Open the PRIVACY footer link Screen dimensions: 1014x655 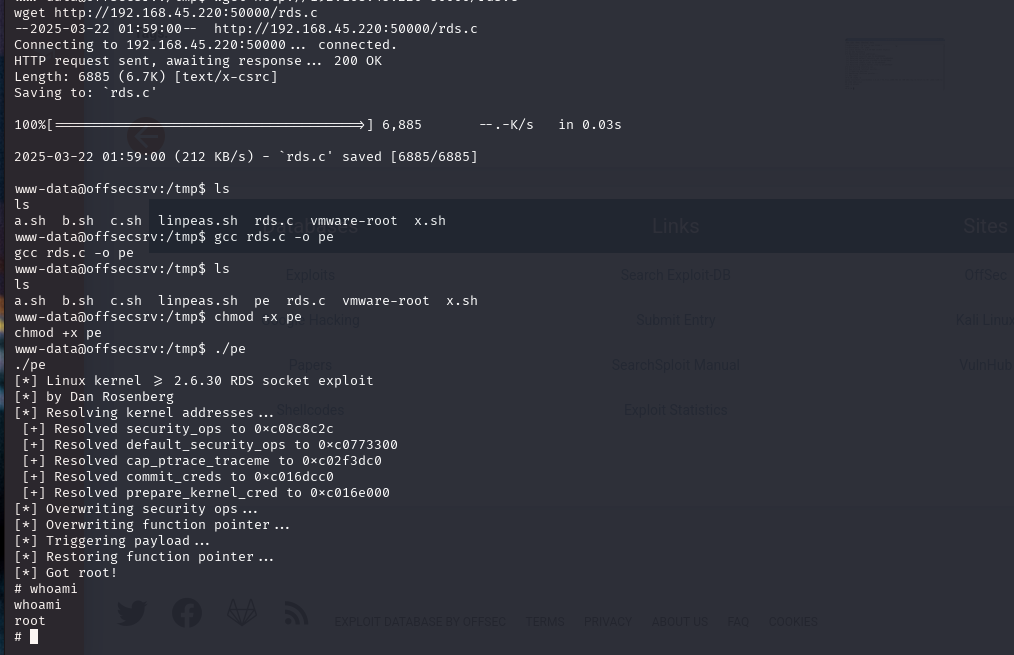tap(608, 621)
